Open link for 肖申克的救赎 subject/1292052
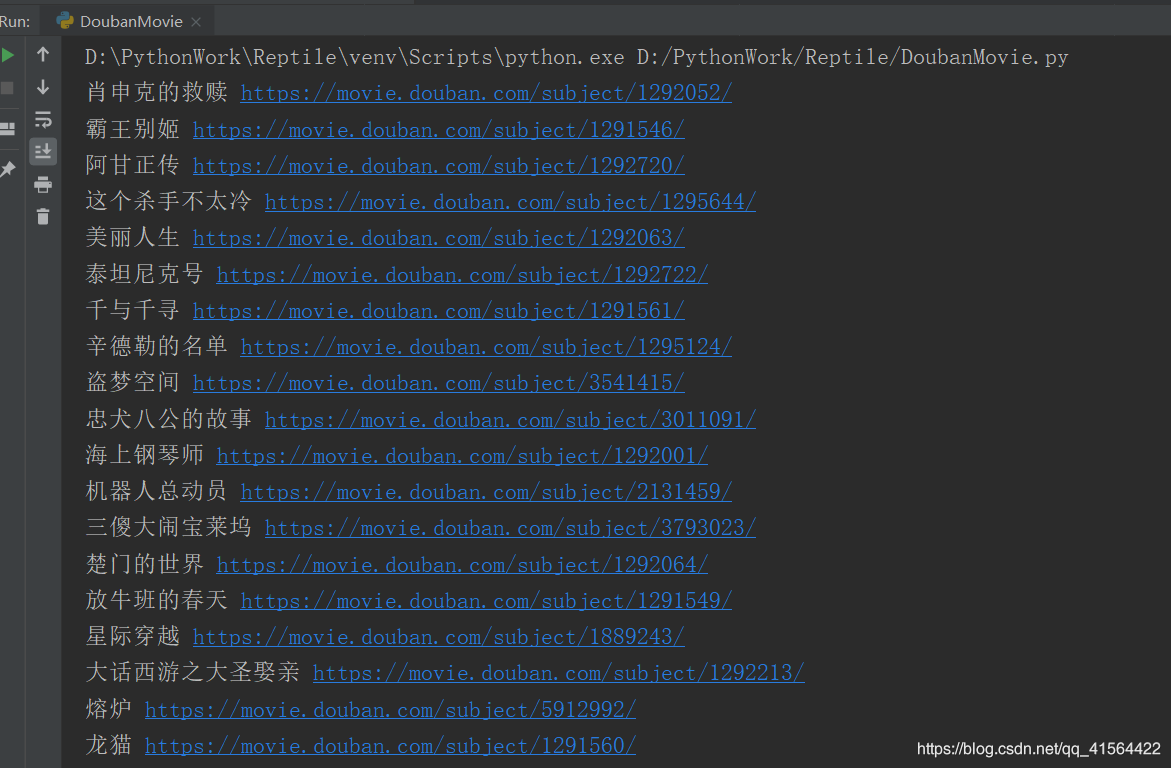Screen dimensions: 1171x768 click(x=486, y=93)
